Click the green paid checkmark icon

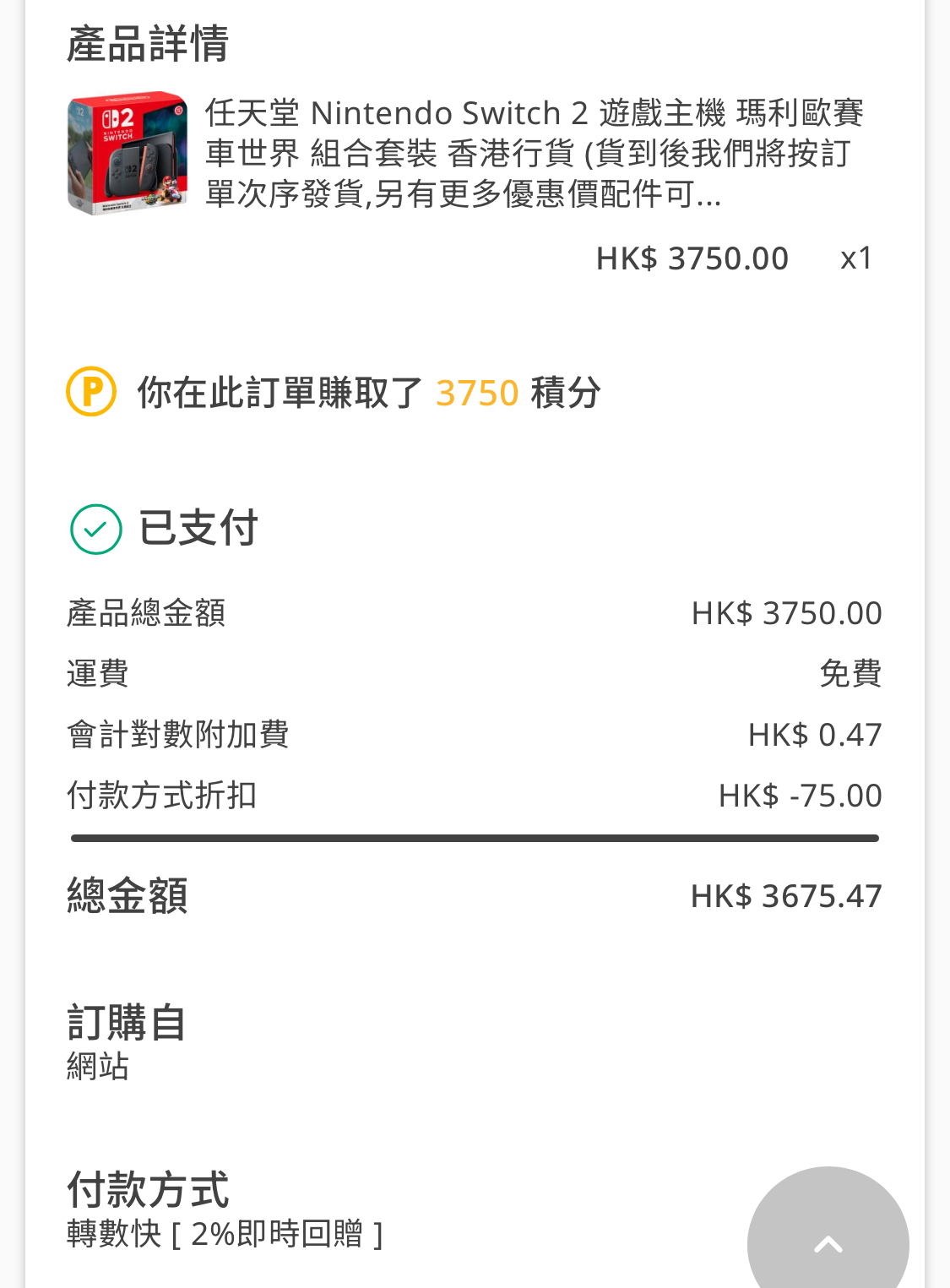point(96,530)
